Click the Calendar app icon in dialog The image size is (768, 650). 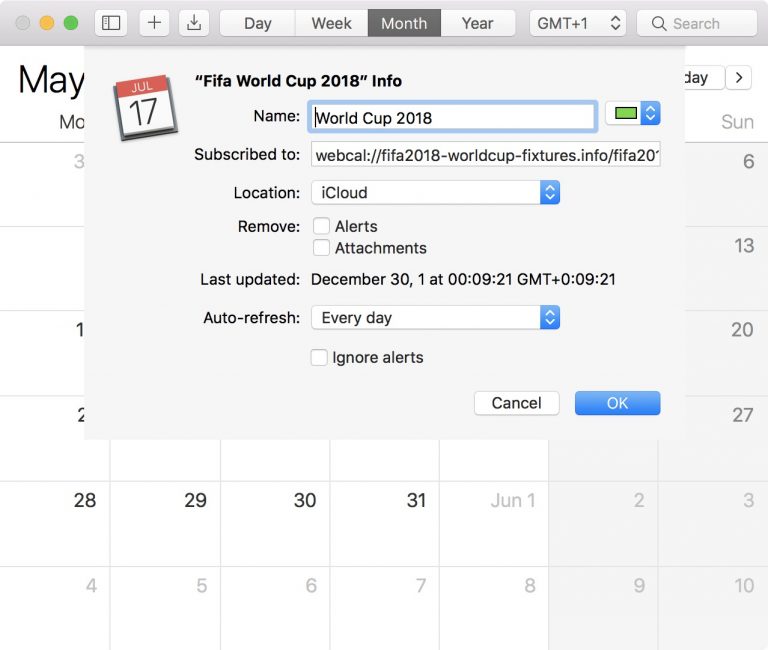coord(144,105)
